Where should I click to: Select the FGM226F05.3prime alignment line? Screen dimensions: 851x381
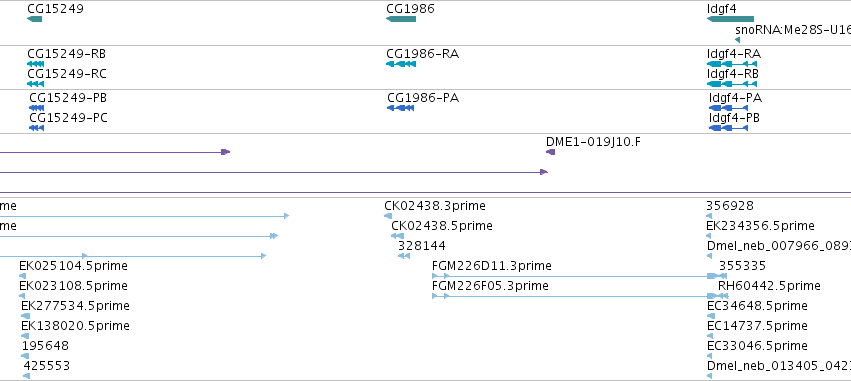coord(579,296)
